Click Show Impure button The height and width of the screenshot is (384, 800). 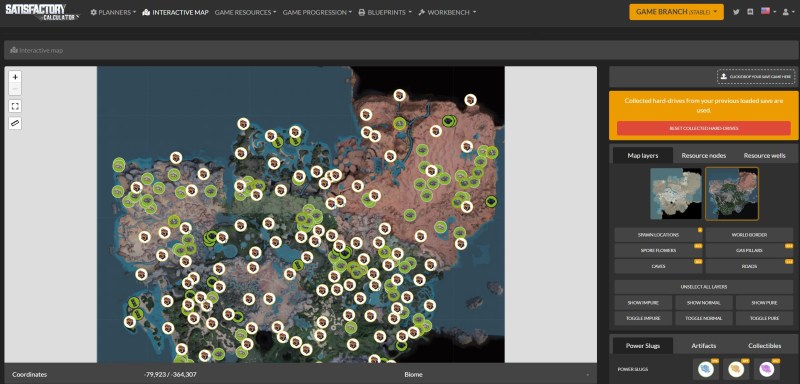pyautogui.click(x=643, y=303)
